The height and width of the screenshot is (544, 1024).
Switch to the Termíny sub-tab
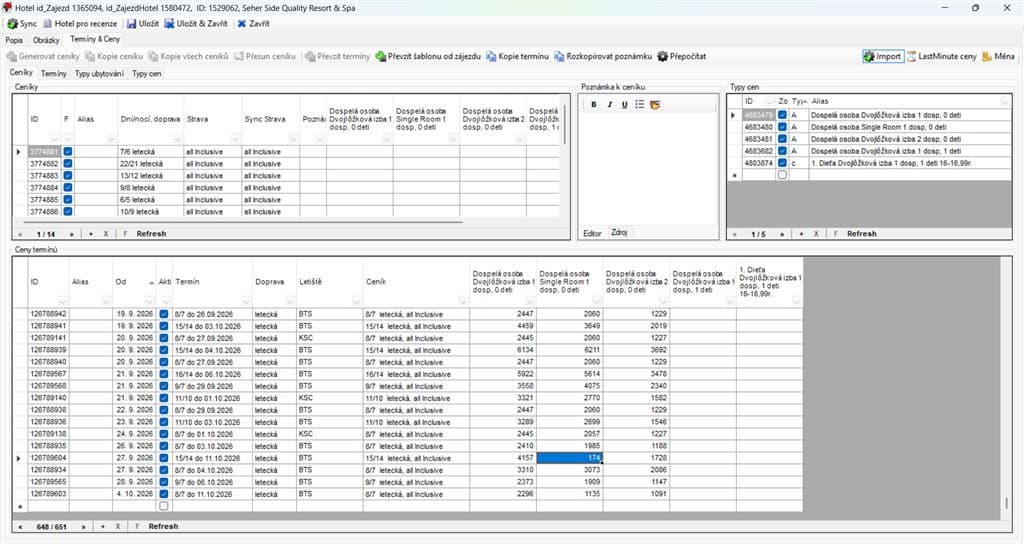point(54,74)
